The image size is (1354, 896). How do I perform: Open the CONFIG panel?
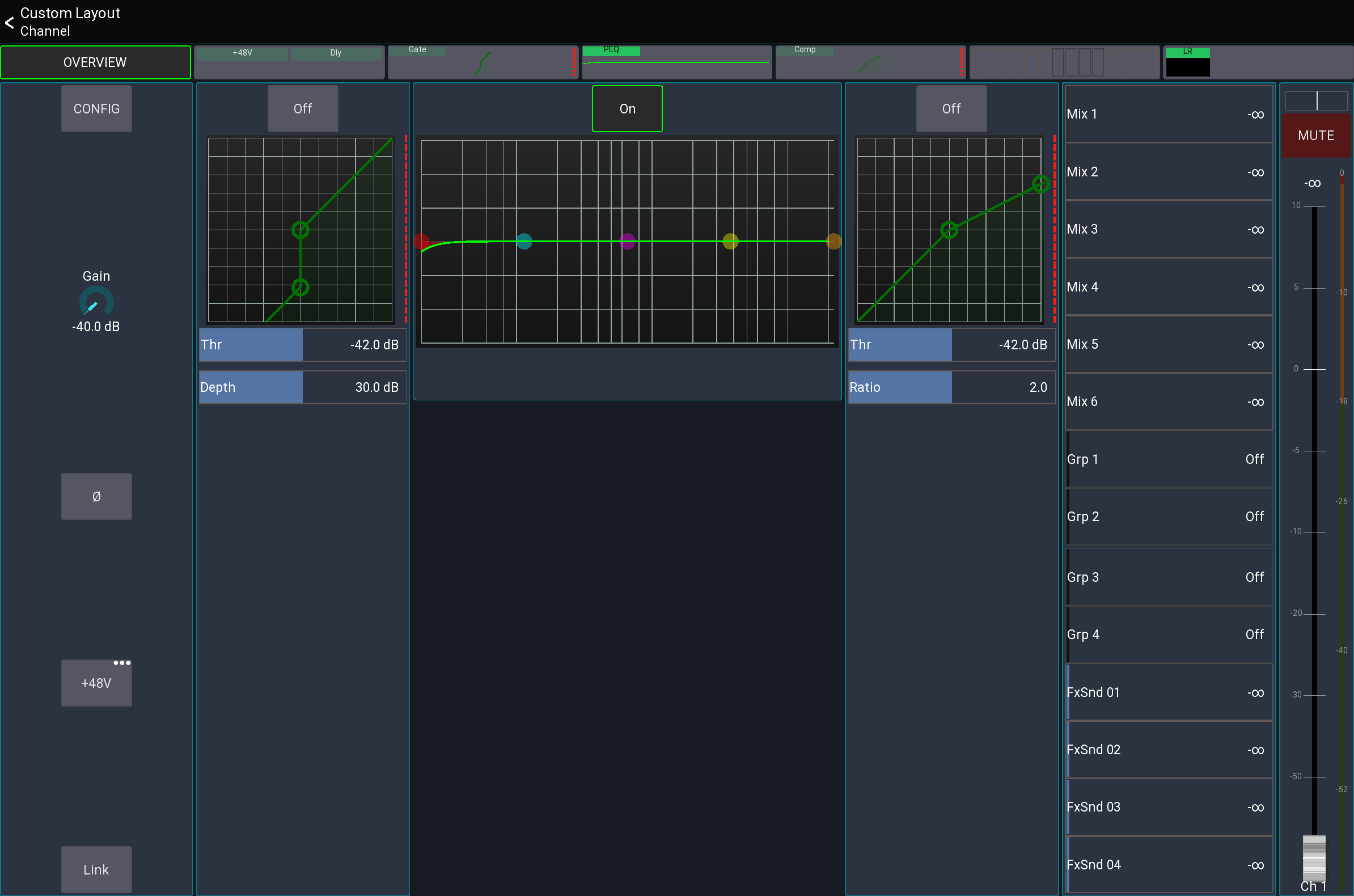tap(96, 108)
